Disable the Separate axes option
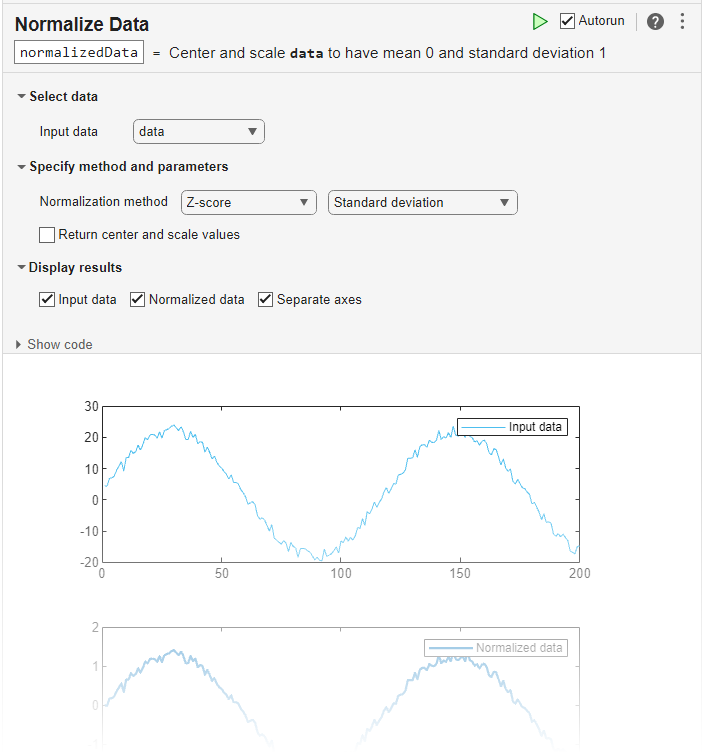705x753 pixels. (x=266, y=299)
